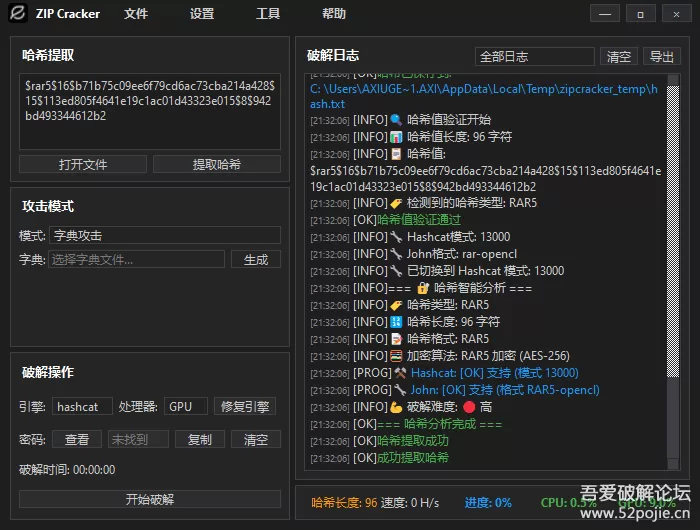The width and height of the screenshot is (700, 530).
Task: Click inside the hash text box
Action: pyautogui.click(x=150, y=112)
